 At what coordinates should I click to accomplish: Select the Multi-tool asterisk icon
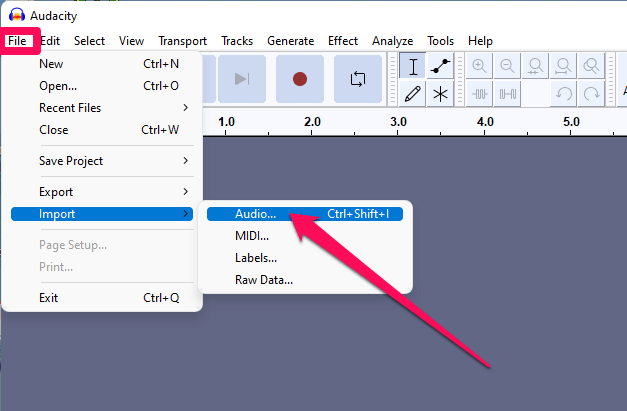pyautogui.click(x=440, y=94)
